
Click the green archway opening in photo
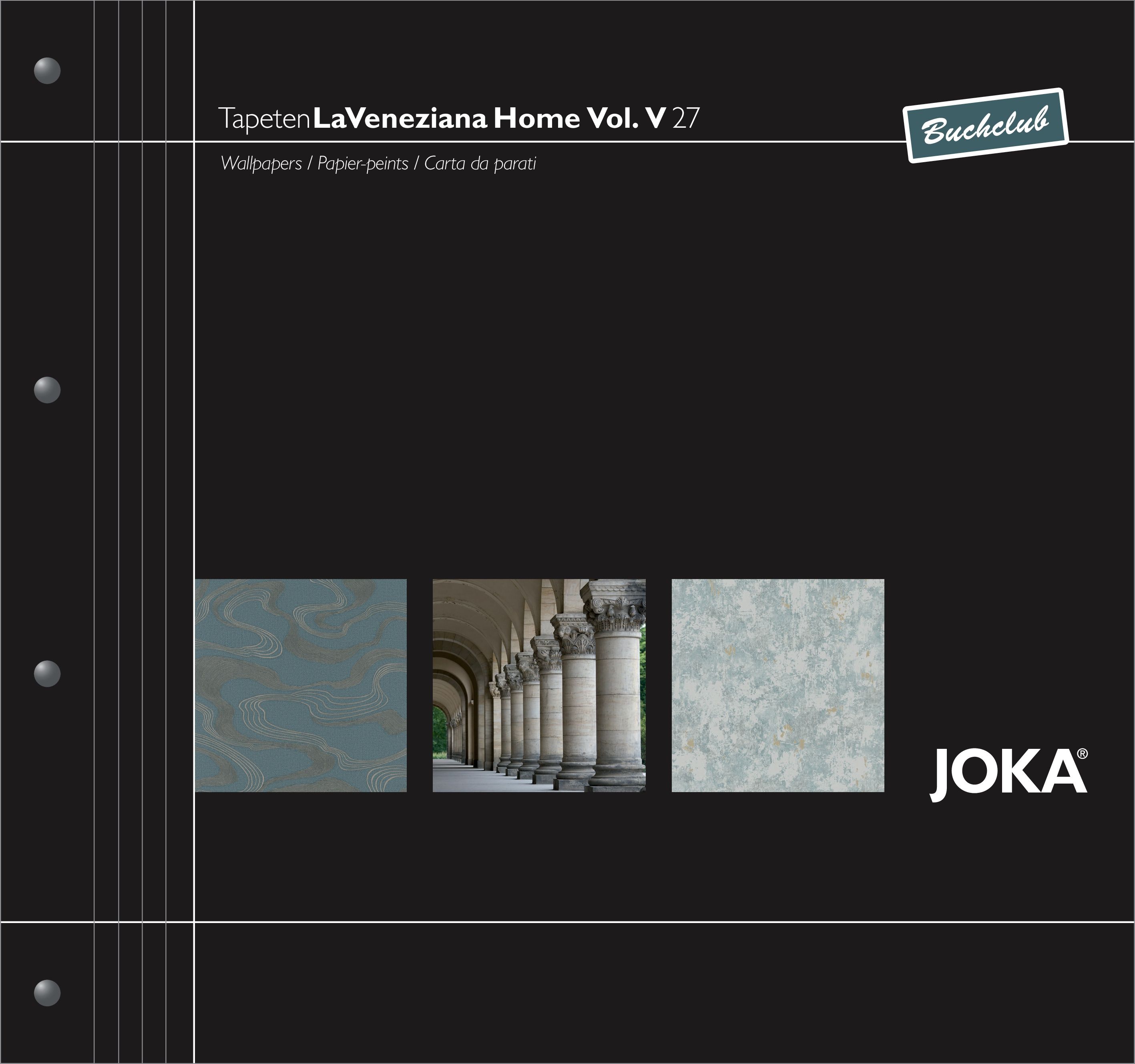point(440,732)
